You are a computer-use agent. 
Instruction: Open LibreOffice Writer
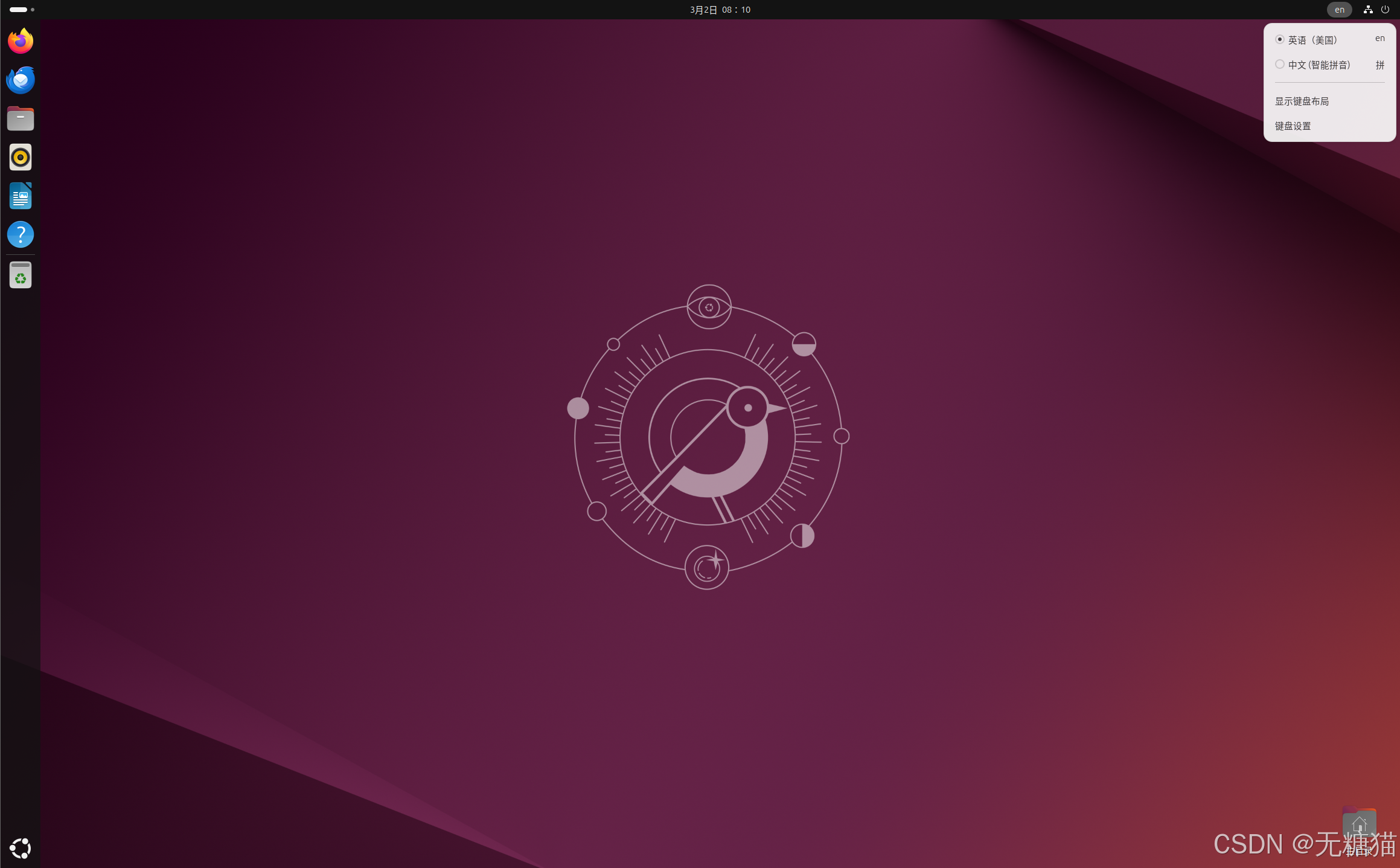point(21,196)
